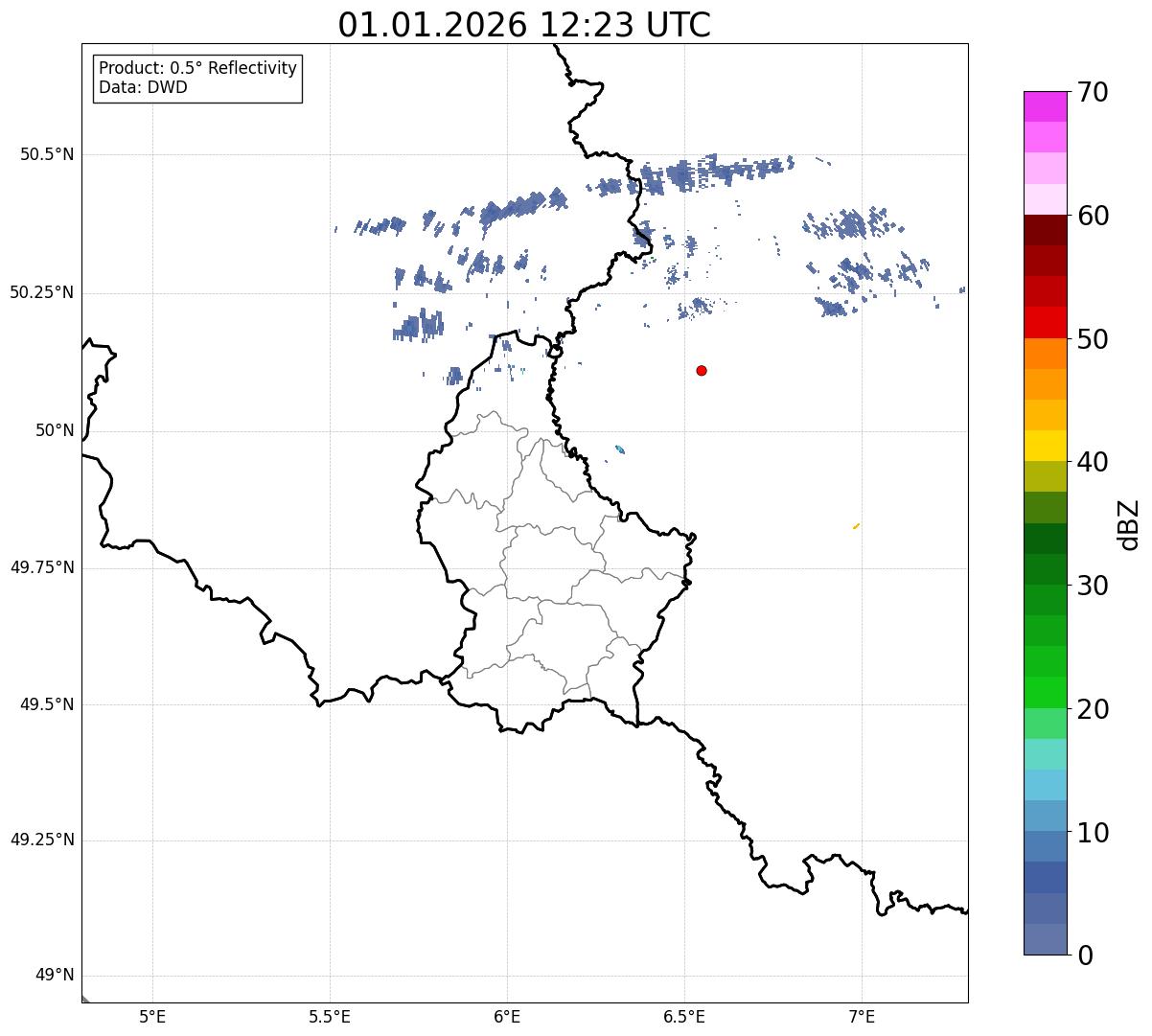This screenshot has height=1036, width=1152.
Task: Click the colorbar tick label 10
Action: point(1092,832)
